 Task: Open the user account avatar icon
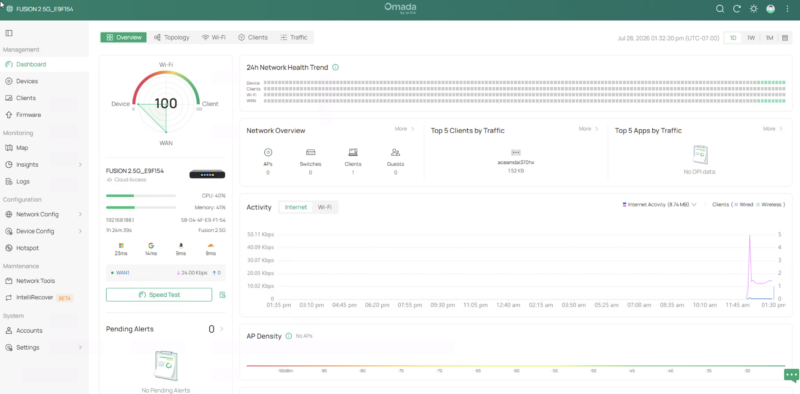(x=771, y=9)
